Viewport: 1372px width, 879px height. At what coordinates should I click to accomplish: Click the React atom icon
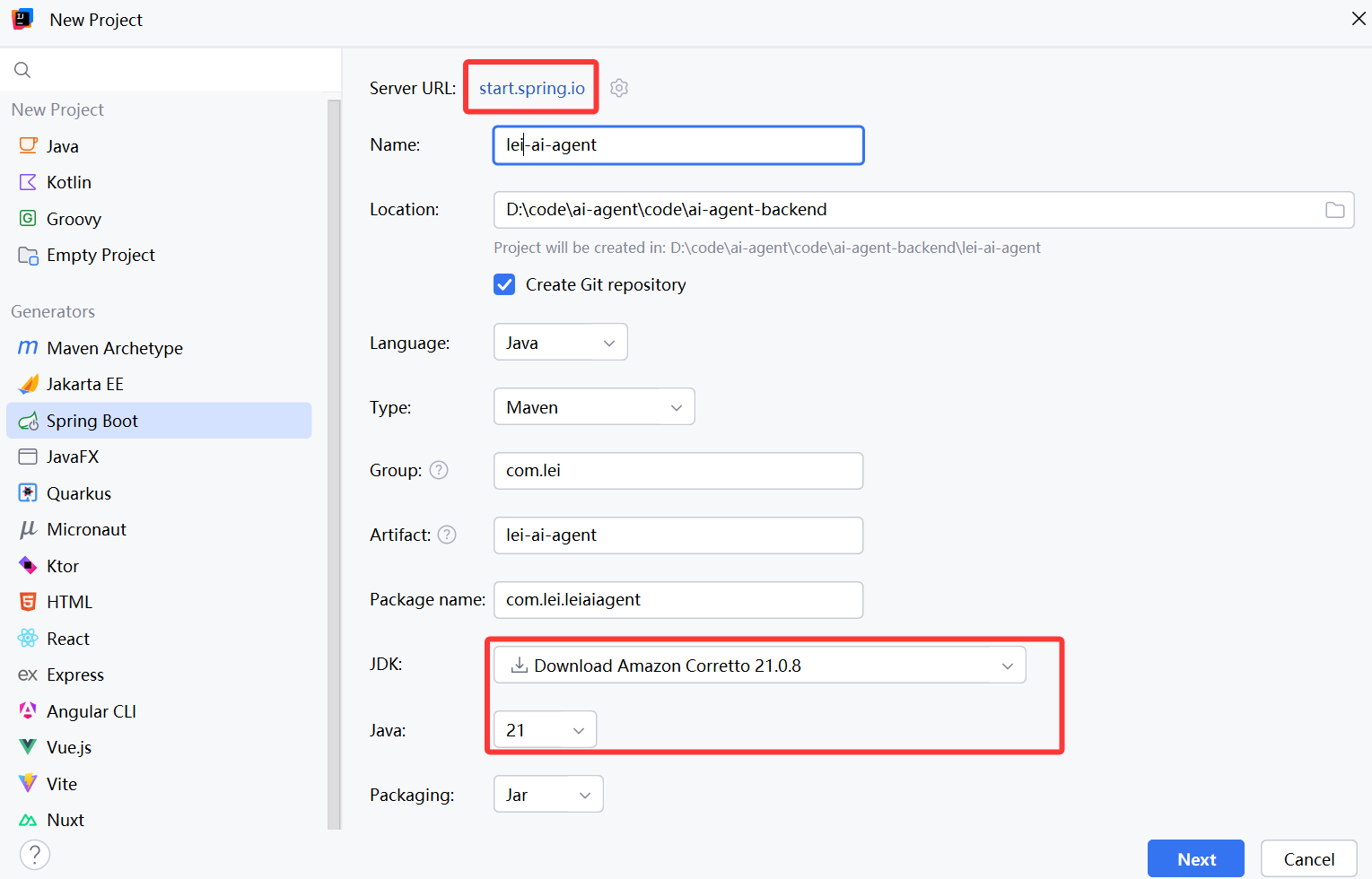(x=28, y=638)
